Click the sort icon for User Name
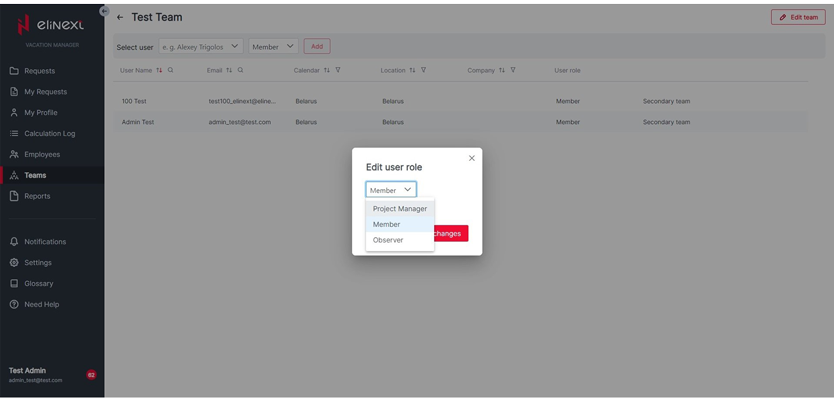 (159, 70)
